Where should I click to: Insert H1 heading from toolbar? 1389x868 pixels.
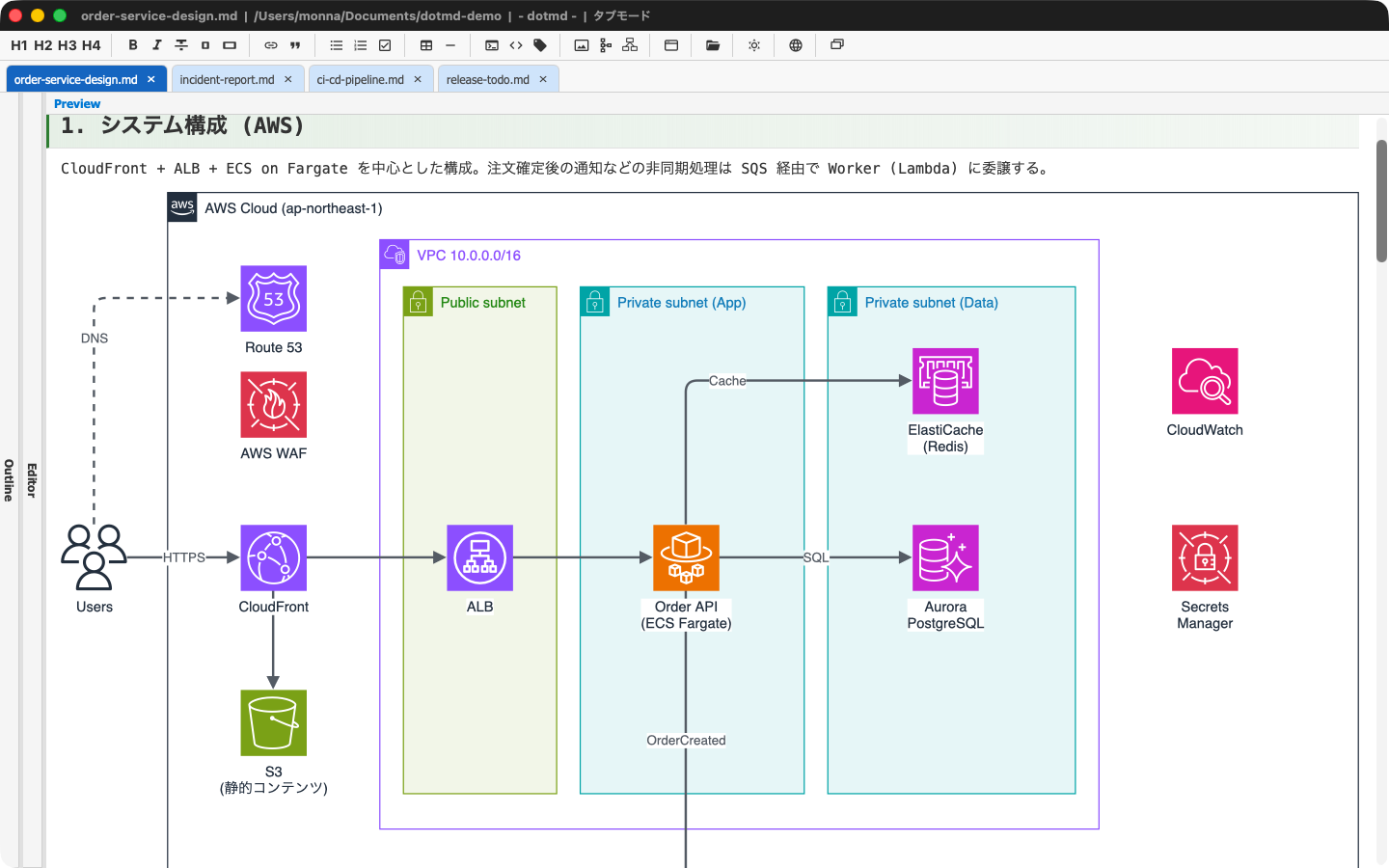point(19,45)
